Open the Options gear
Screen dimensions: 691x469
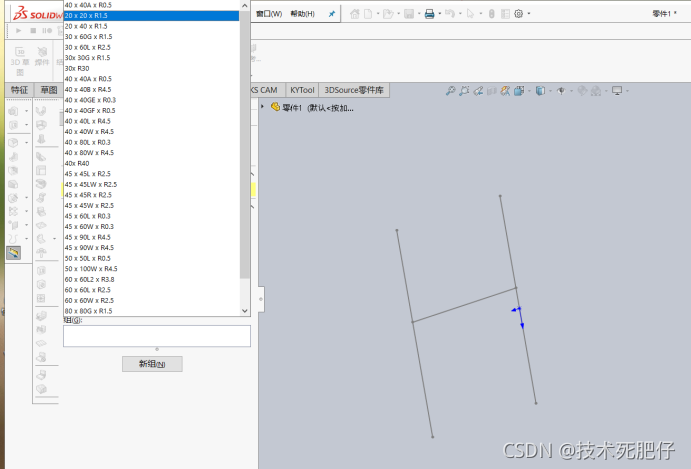pyautogui.click(x=519, y=14)
